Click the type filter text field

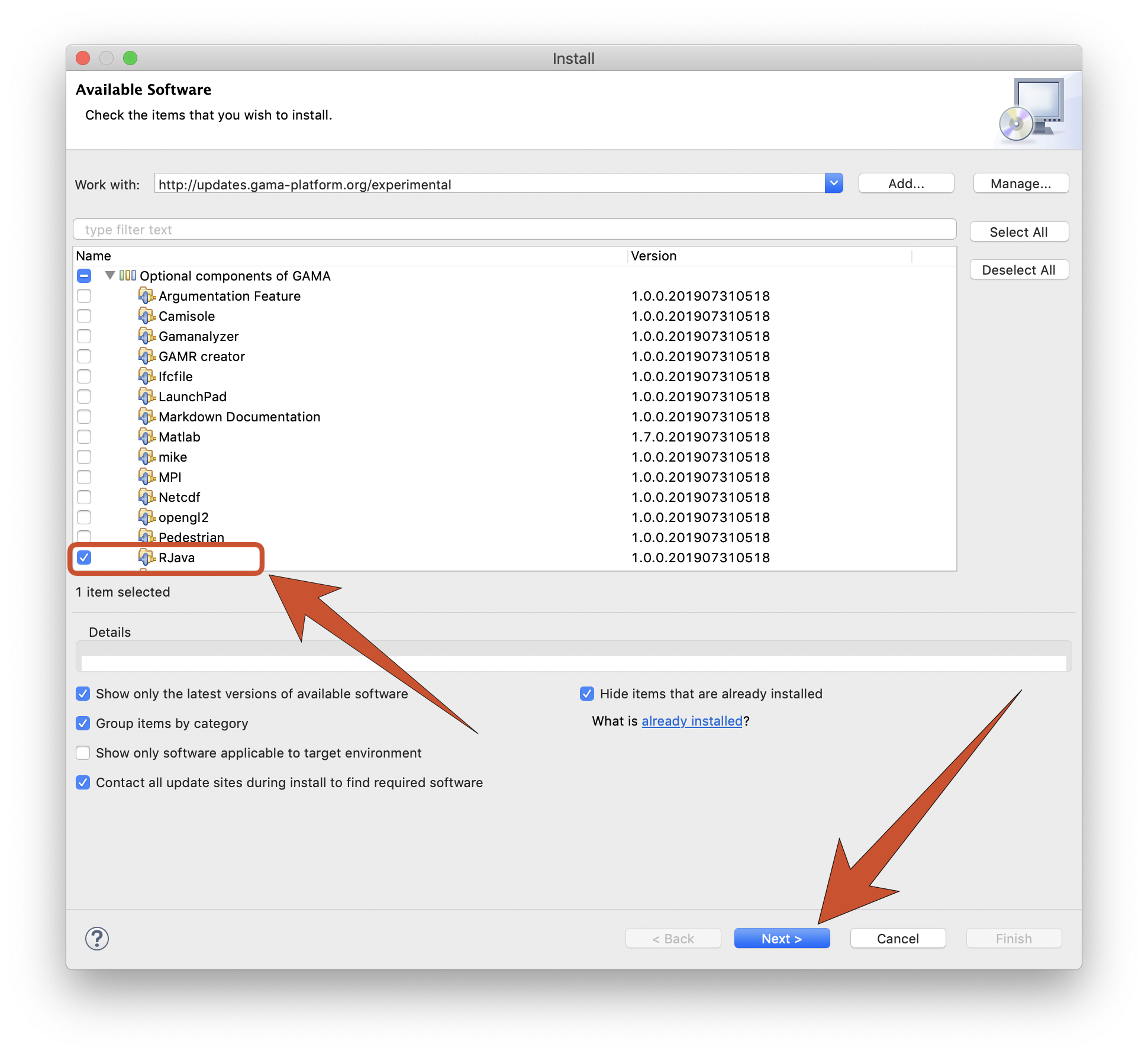[514, 230]
